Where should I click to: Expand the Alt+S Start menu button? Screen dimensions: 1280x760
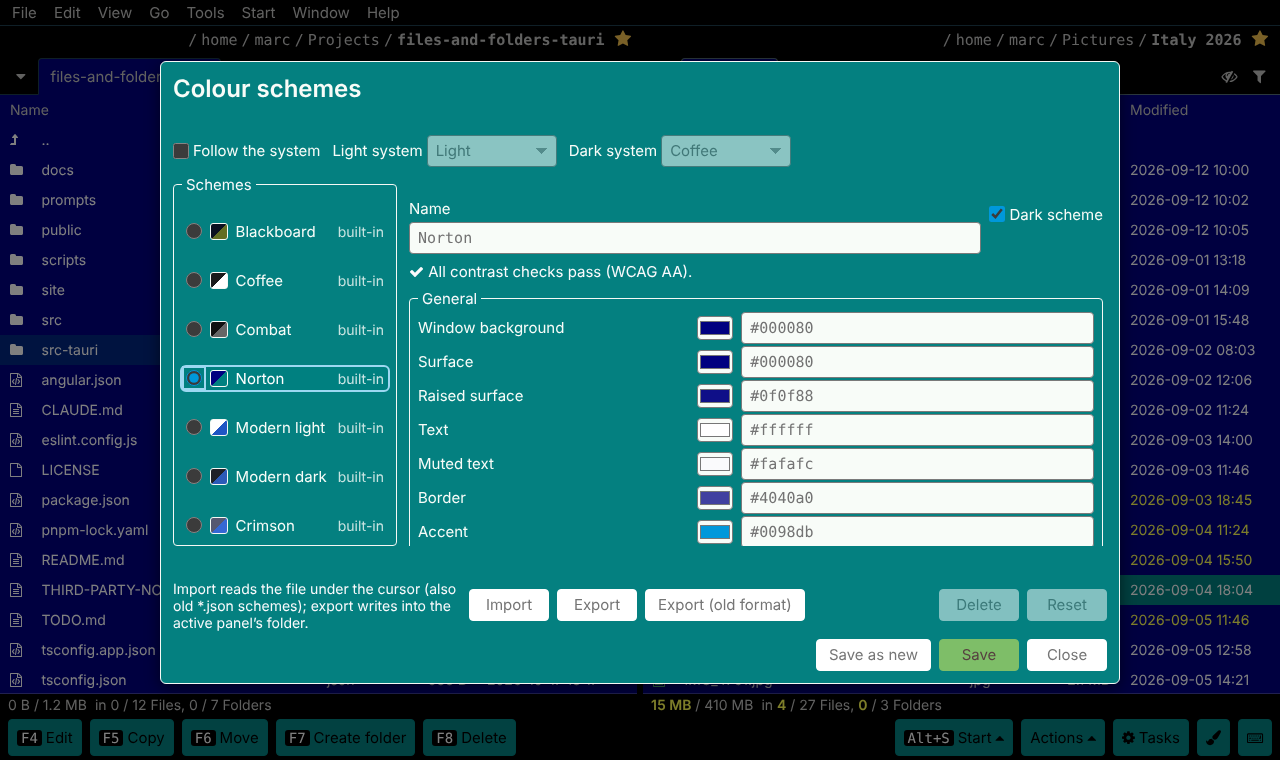click(954, 738)
